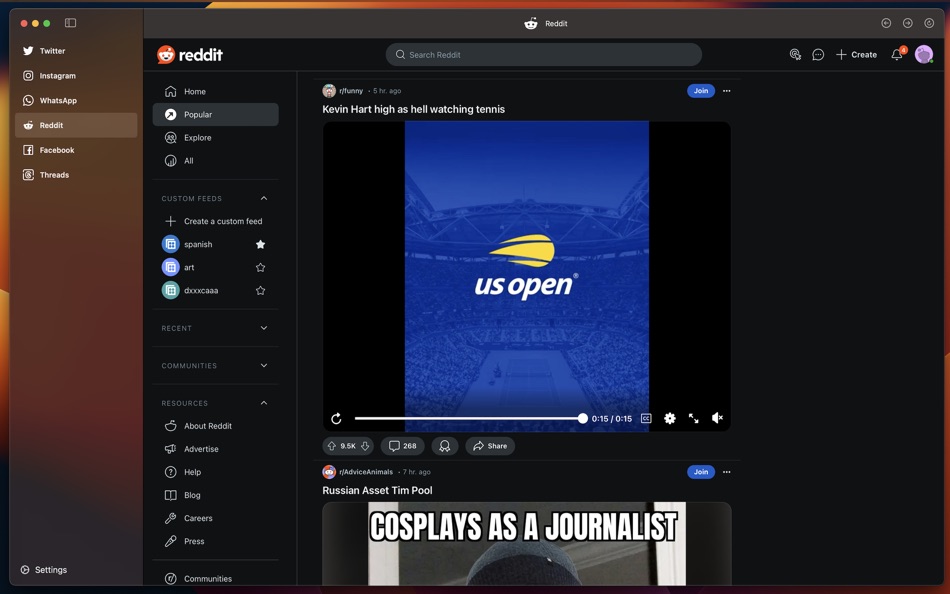Image resolution: width=950 pixels, height=594 pixels.
Task: Toggle the sidebar panel icon in title bar
Action: [x=70, y=23]
